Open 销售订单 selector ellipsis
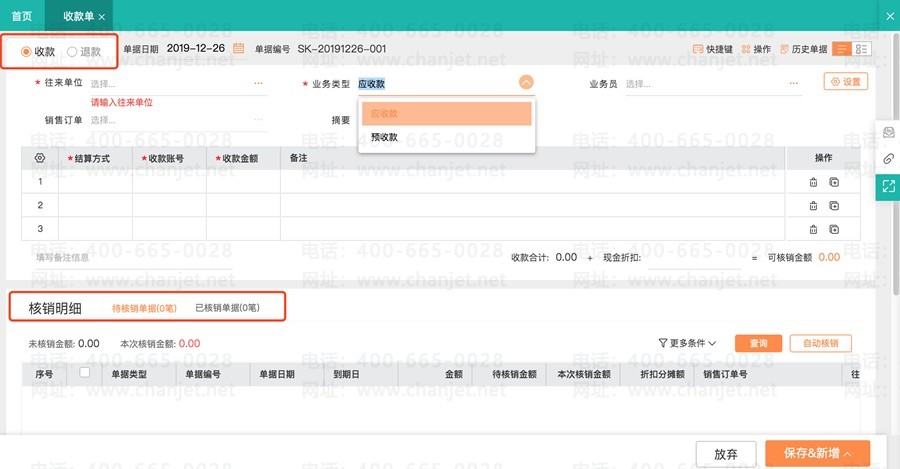This screenshot has width=900, height=469. coord(258,120)
